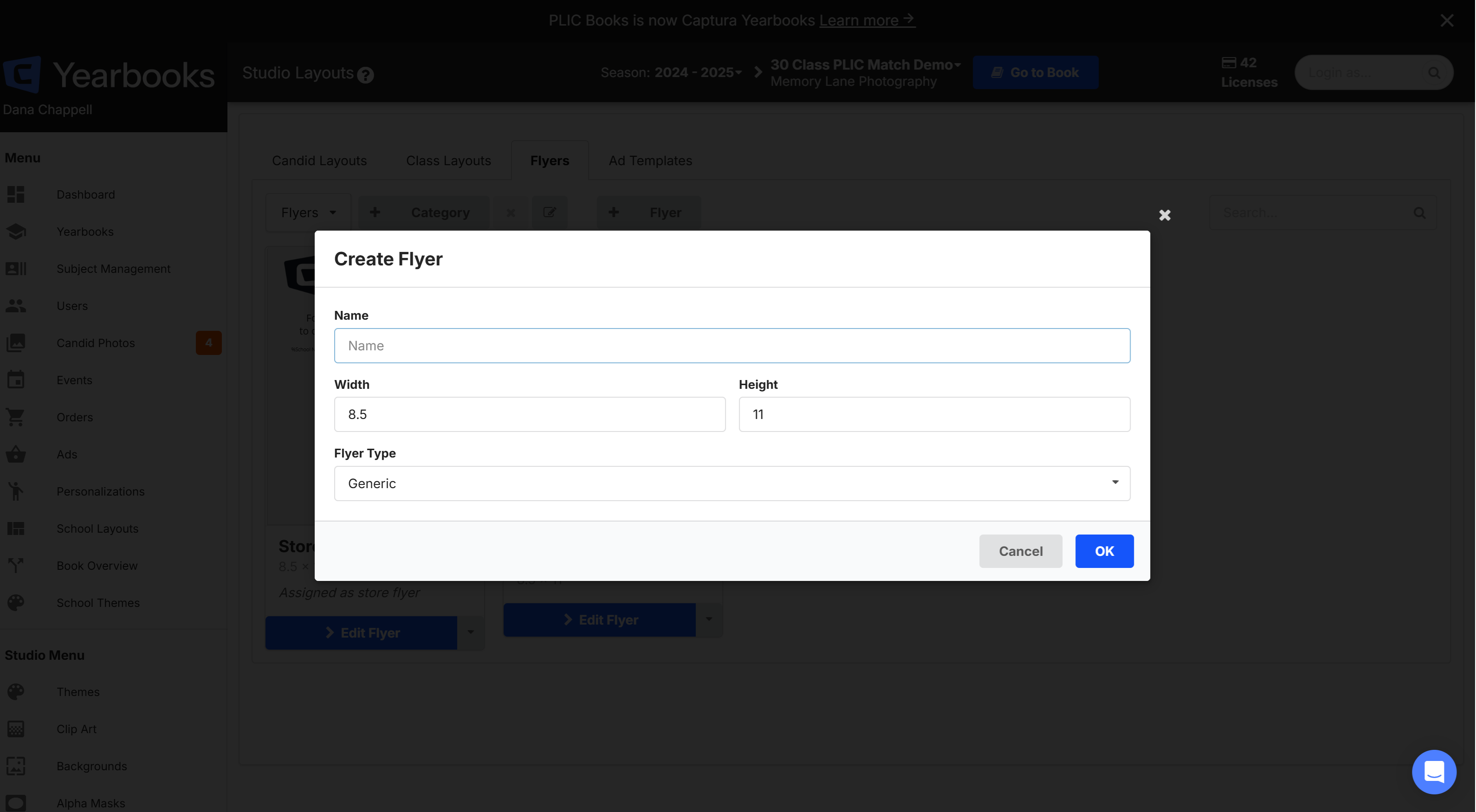This screenshot has height=812, width=1476.
Task: Click the second Edit Flyer button
Action: (x=599, y=619)
